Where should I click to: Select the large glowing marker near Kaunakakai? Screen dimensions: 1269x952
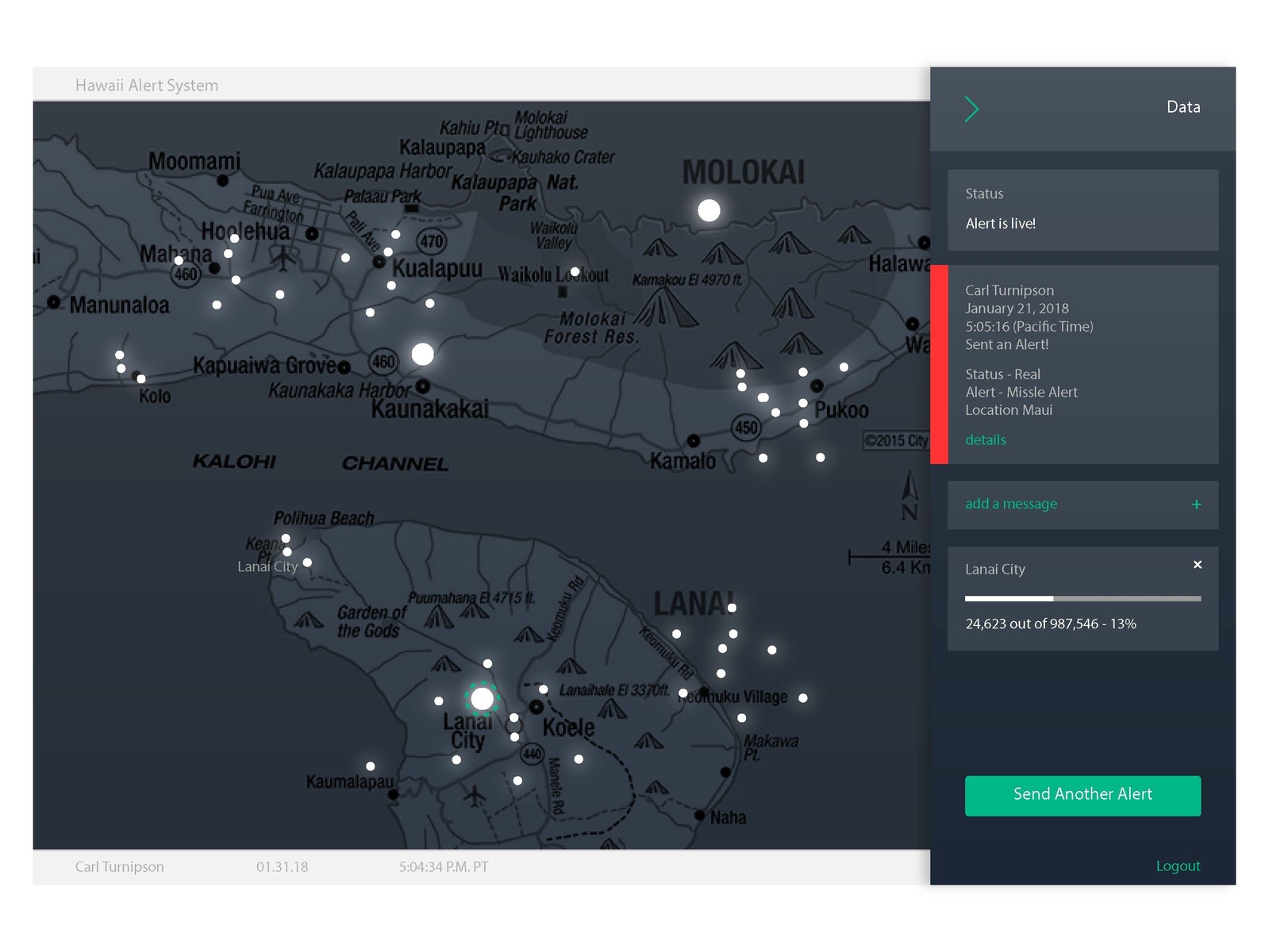pos(423,354)
